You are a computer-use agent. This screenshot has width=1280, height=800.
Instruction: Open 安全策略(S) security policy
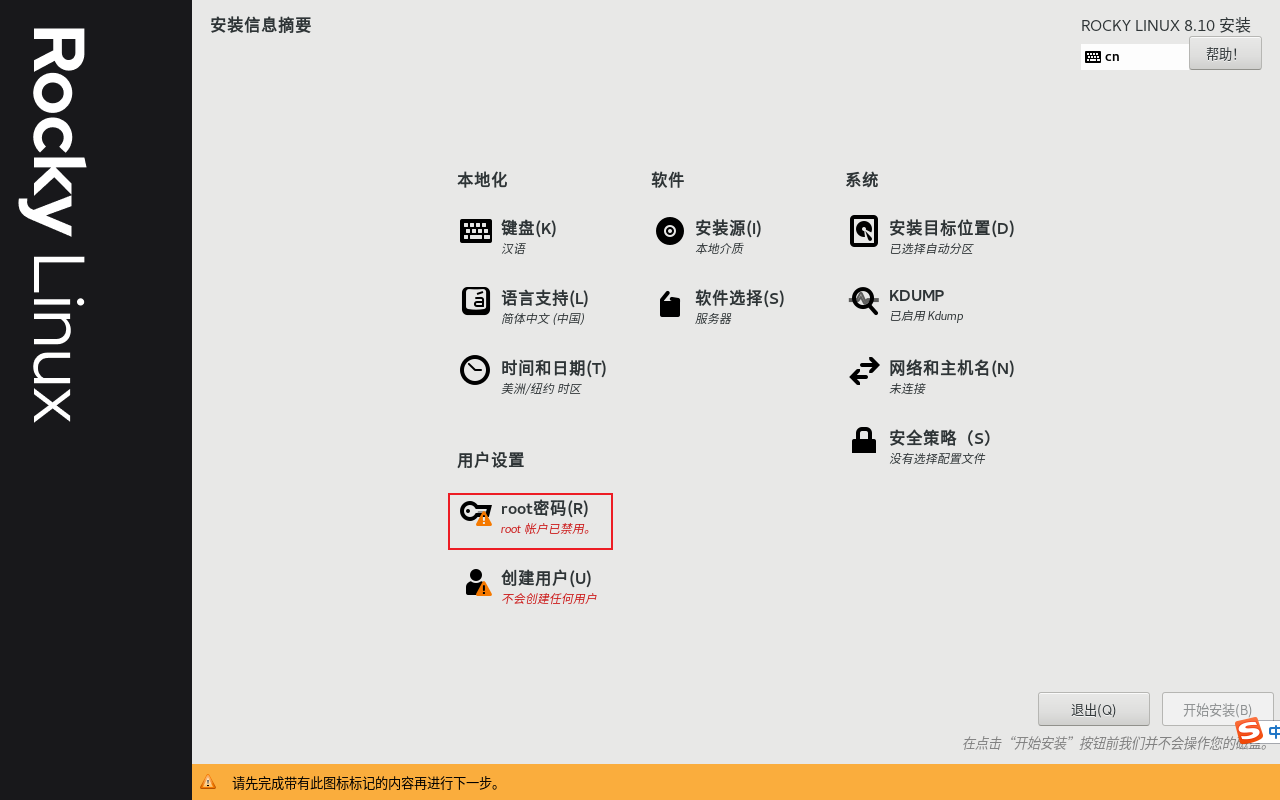940,438
